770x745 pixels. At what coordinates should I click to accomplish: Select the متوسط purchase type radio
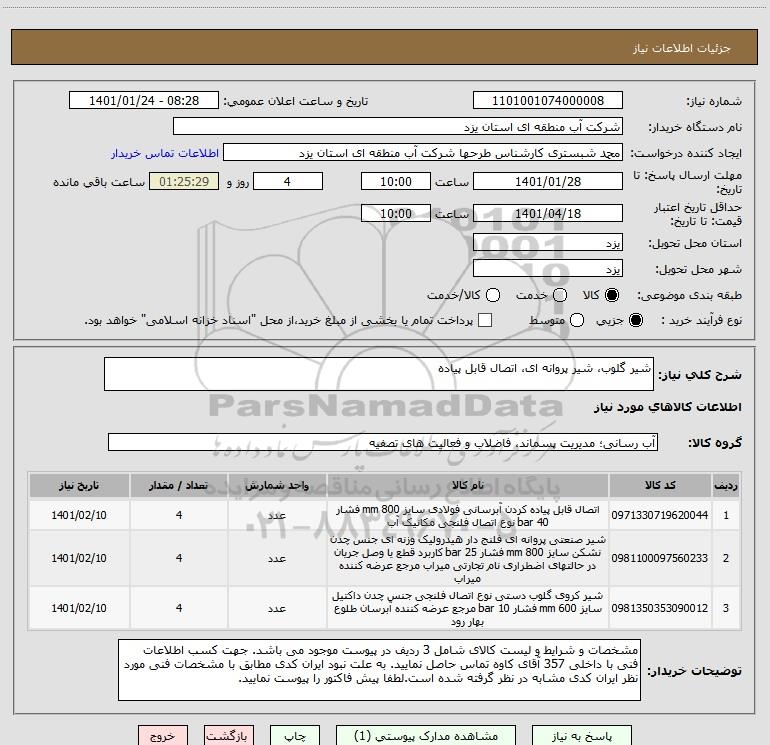(x=577, y=320)
